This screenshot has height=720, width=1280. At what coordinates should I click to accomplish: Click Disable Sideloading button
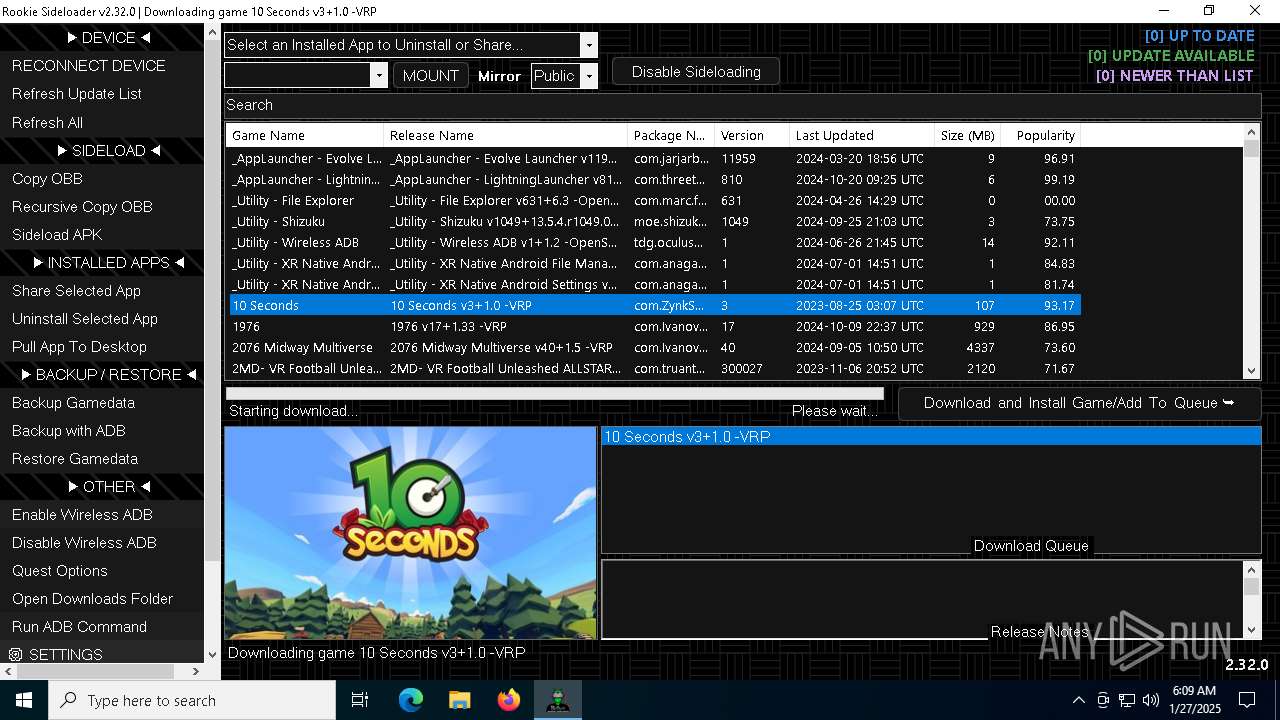(696, 72)
